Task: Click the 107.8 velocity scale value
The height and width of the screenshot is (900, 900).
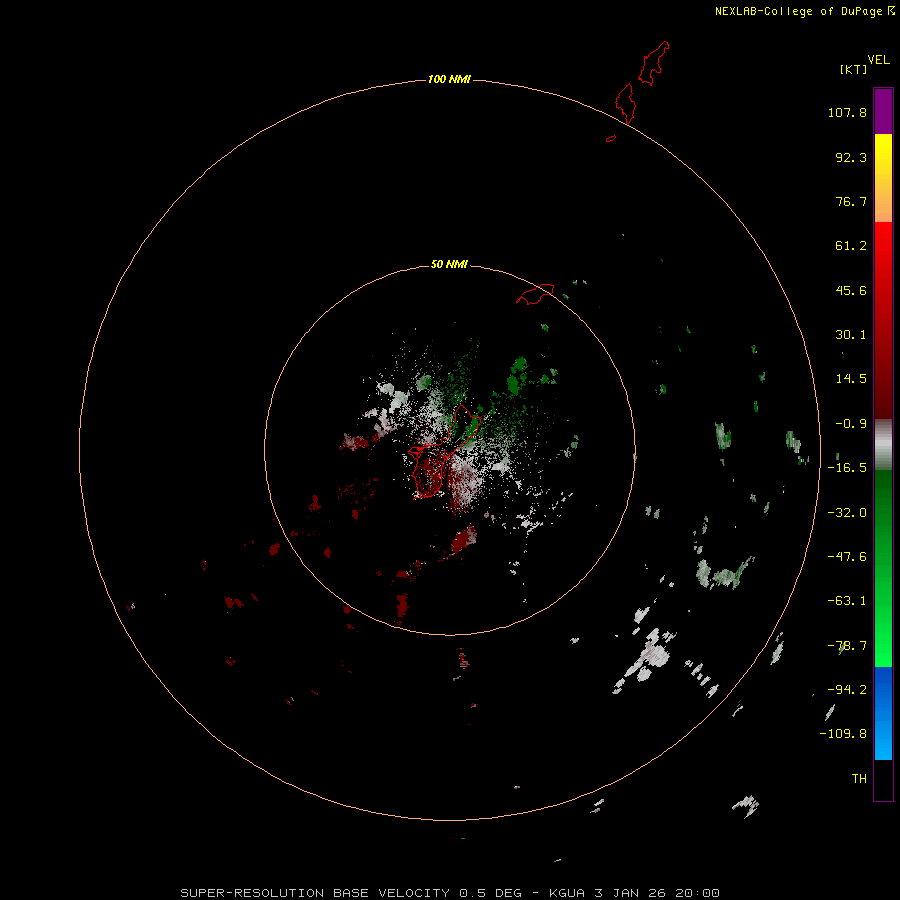Action: coord(847,112)
